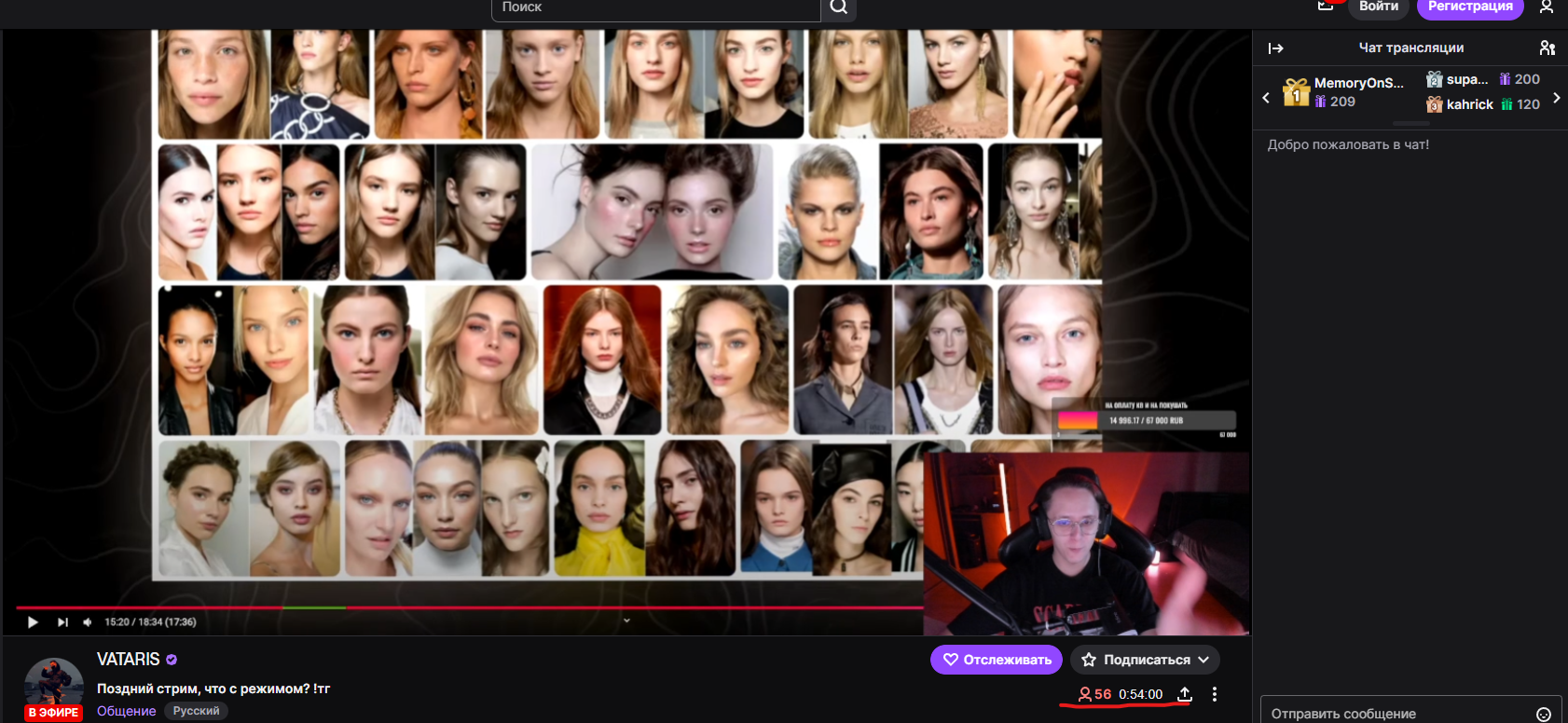
Task: Click the silver second-place gift badge
Action: point(1435,79)
